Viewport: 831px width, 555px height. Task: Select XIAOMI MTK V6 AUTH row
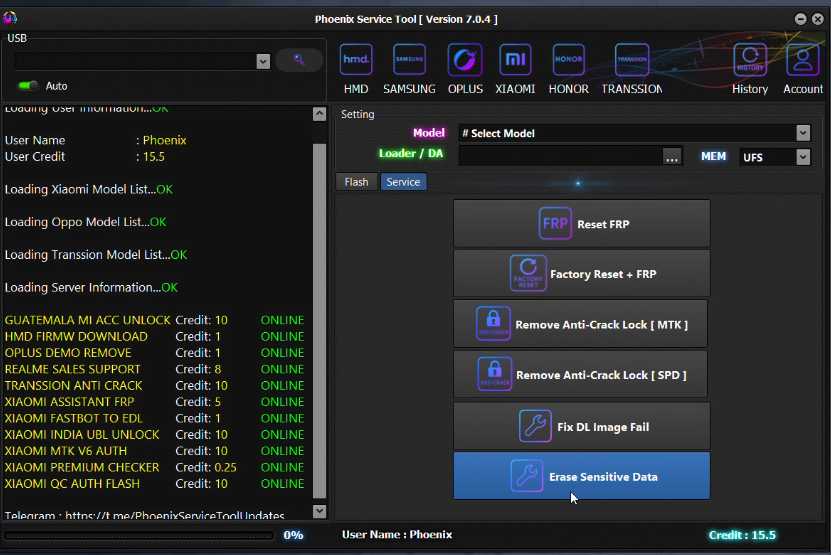pyautogui.click(x=154, y=451)
